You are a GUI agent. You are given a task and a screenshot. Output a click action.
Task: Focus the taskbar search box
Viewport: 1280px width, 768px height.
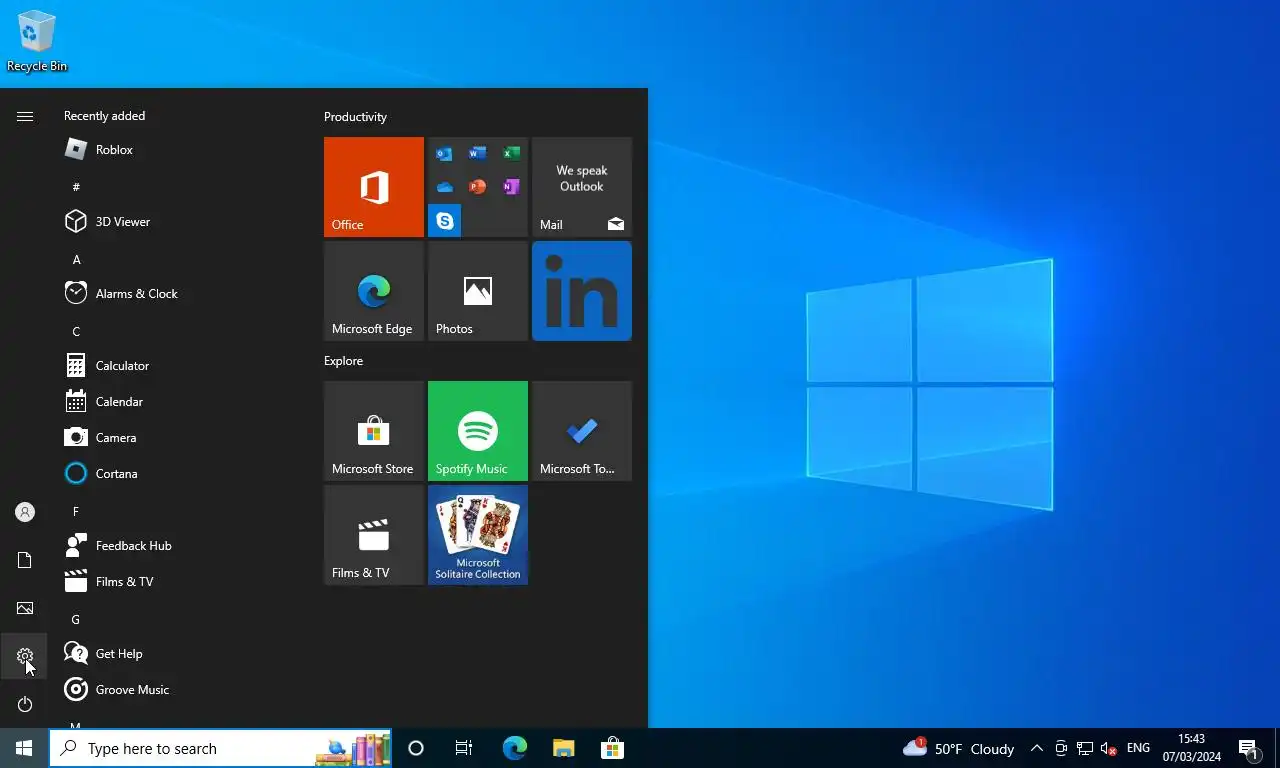220,748
